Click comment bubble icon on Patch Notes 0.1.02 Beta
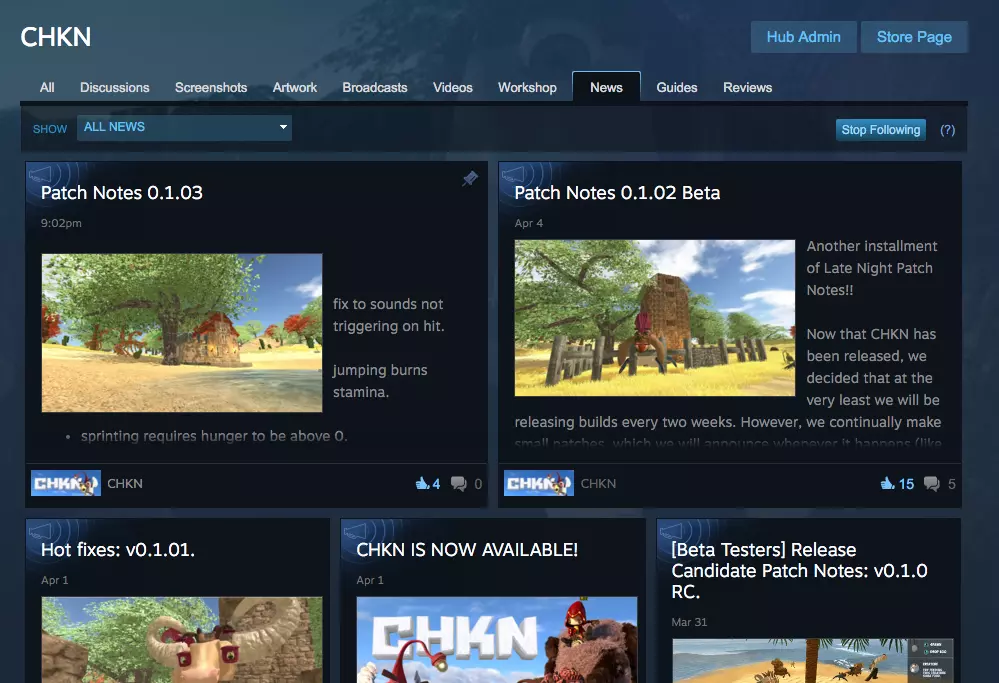 [931, 484]
